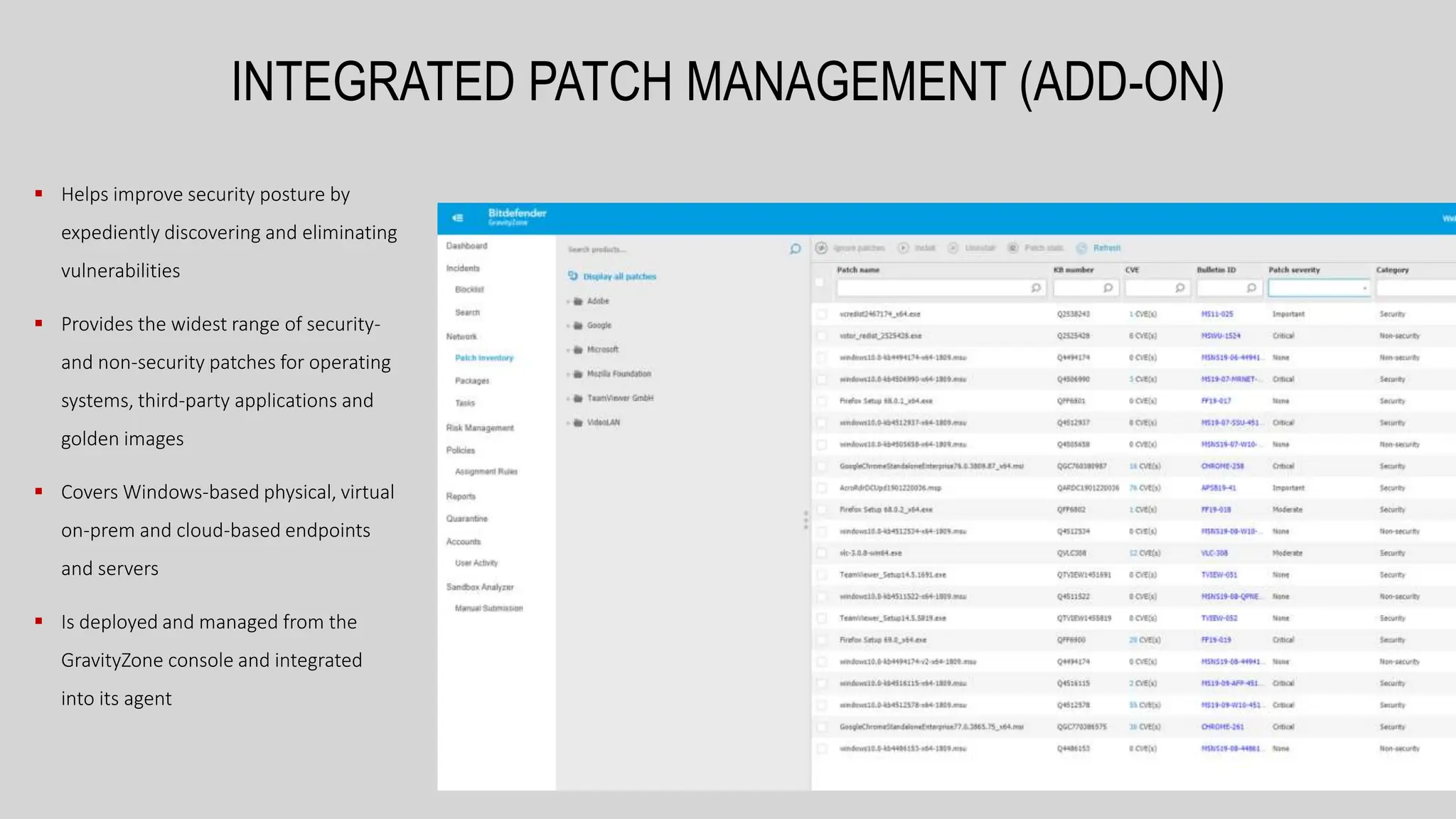Click the 16 CVE(s) value for CHROME-258
The height and width of the screenshot is (819, 1456).
tap(1145, 466)
